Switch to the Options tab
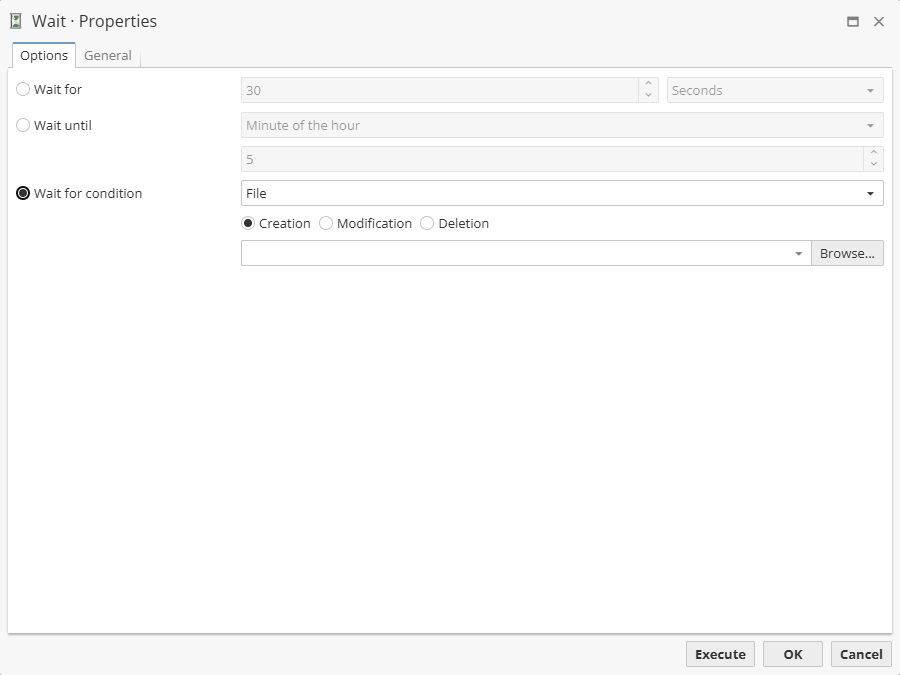900x675 pixels. (x=43, y=55)
